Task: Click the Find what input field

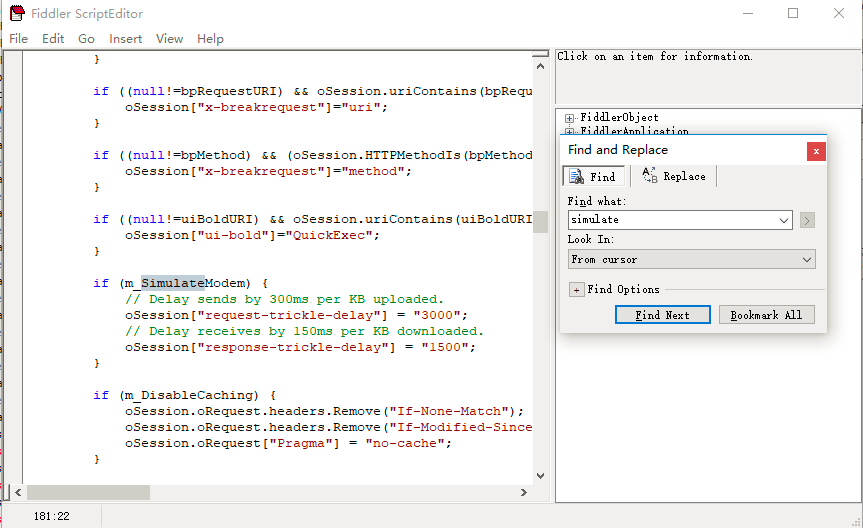Action: 671,220
